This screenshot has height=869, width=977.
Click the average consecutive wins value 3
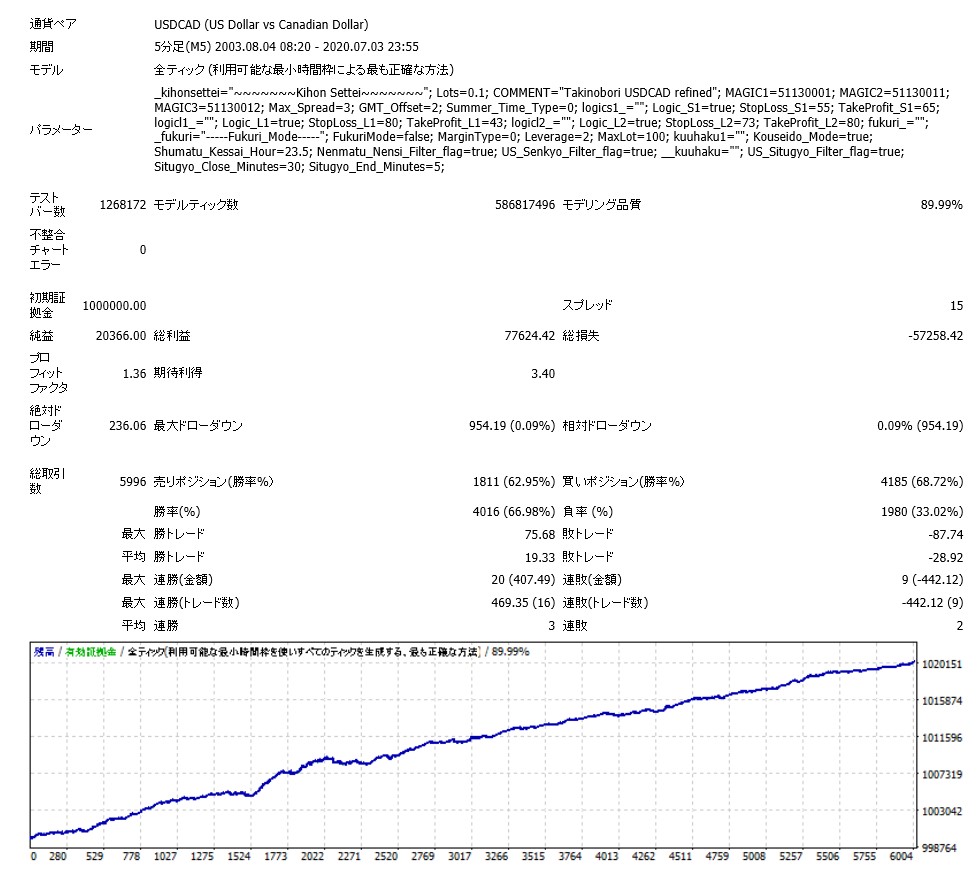(551, 626)
